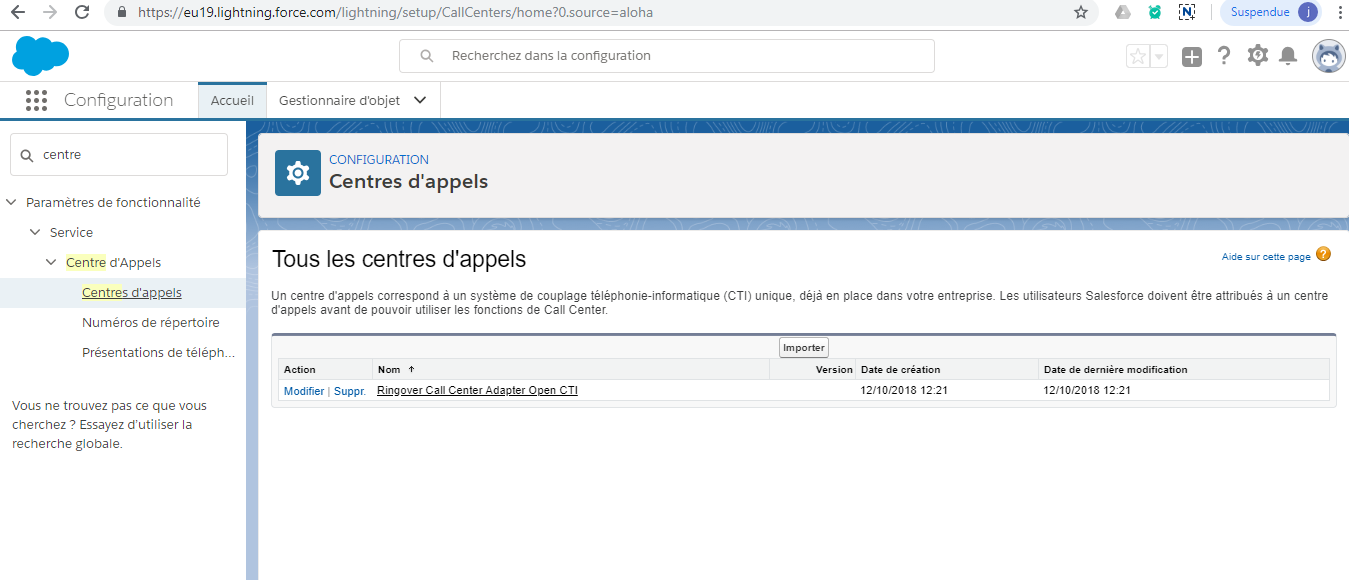The height and width of the screenshot is (580, 1349).
Task: Click the Notion extension icon
Action: tap(1187, 13)
